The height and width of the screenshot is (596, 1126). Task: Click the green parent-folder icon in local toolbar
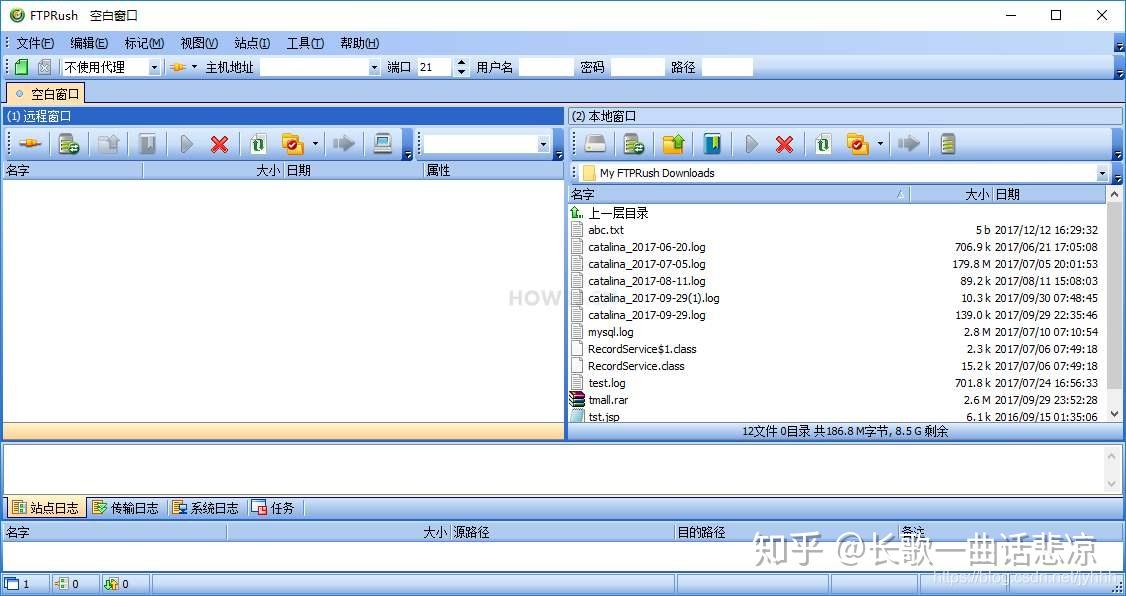click(672, 144)
